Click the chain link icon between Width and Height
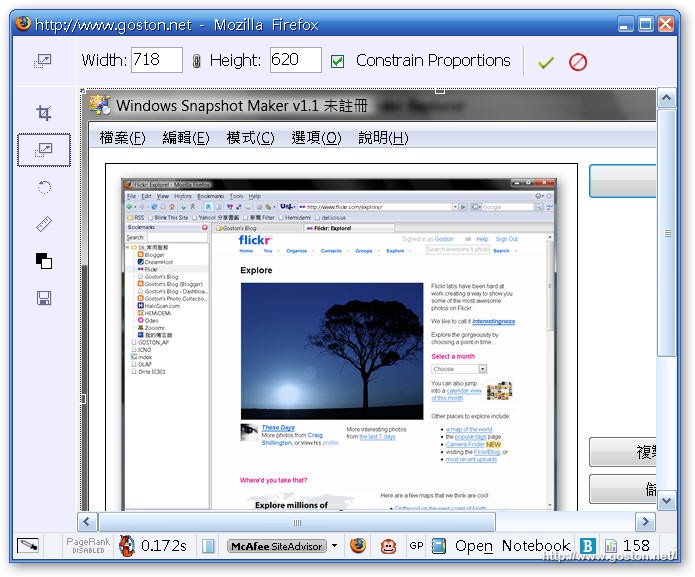The width and height of the screenshot is (695, 577). coord(196,61)
